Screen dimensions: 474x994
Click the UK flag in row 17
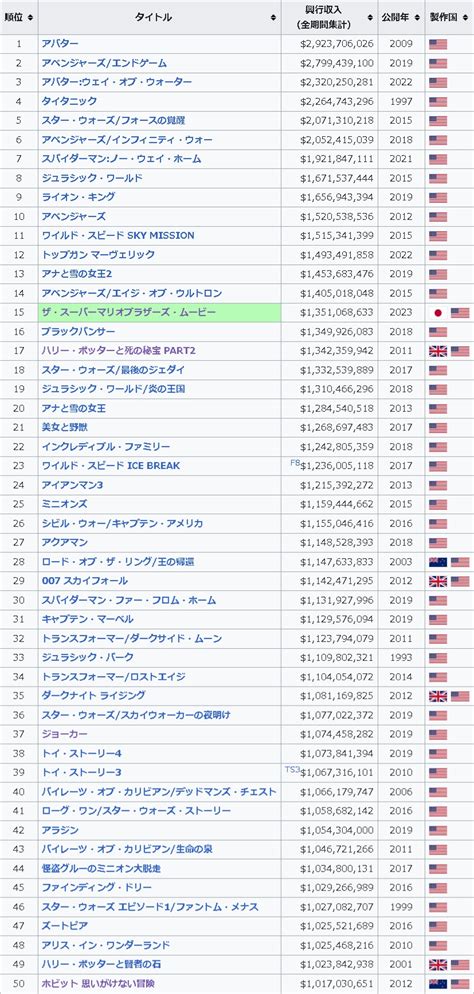438,351
